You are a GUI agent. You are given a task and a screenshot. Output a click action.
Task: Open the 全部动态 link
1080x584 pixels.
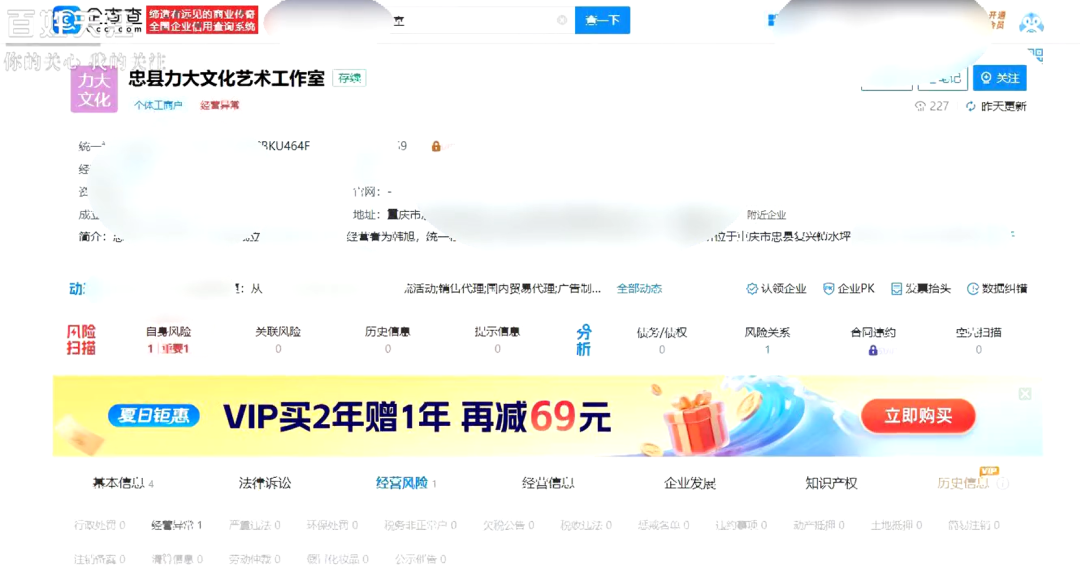[x=639, y=289]
